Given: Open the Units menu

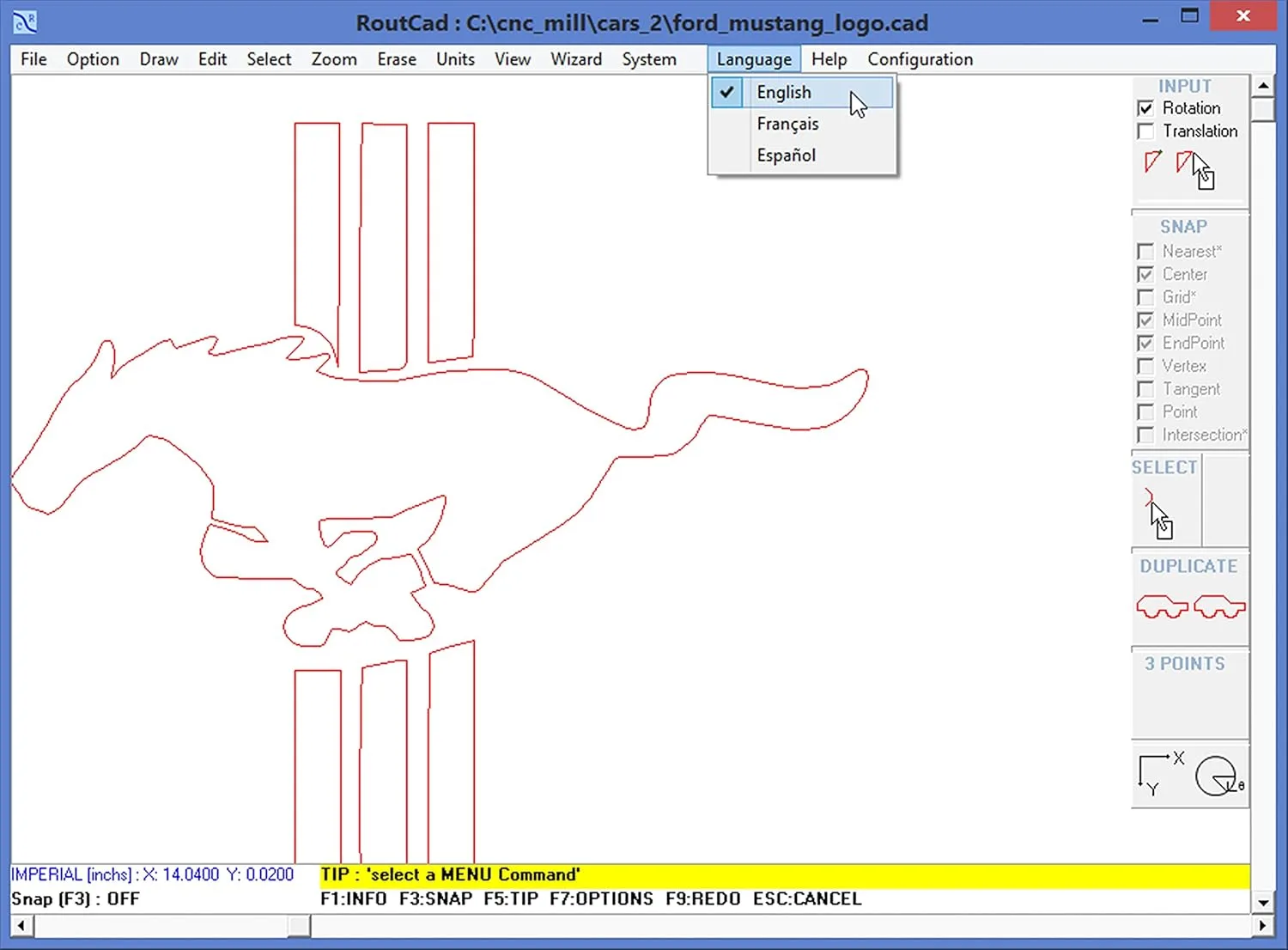Looking at the screenshot, I should tap(455, 58).
